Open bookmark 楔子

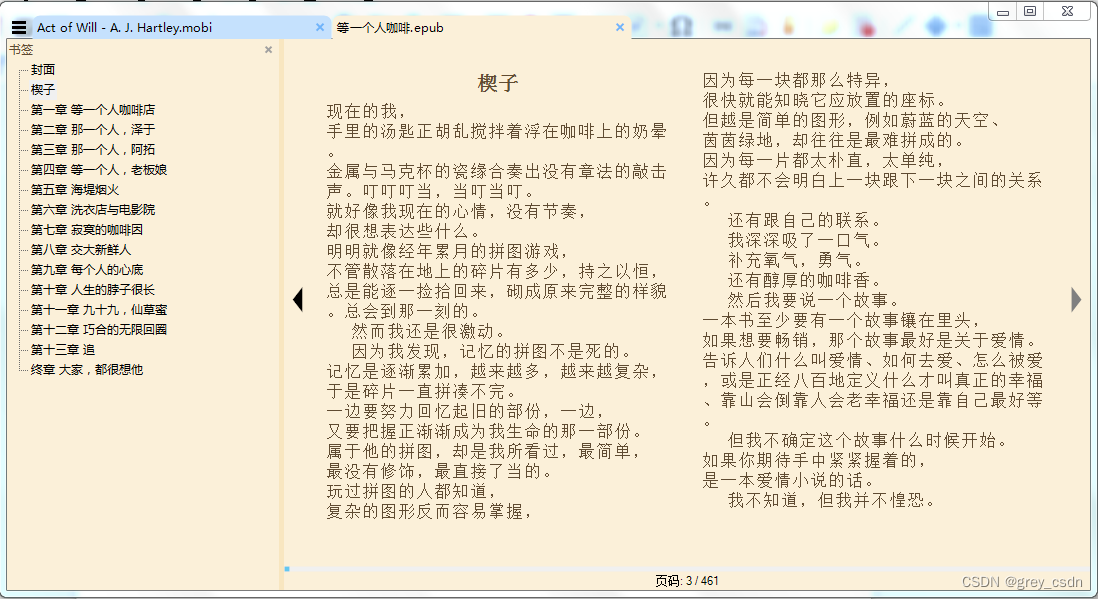(x=43, y=90)
